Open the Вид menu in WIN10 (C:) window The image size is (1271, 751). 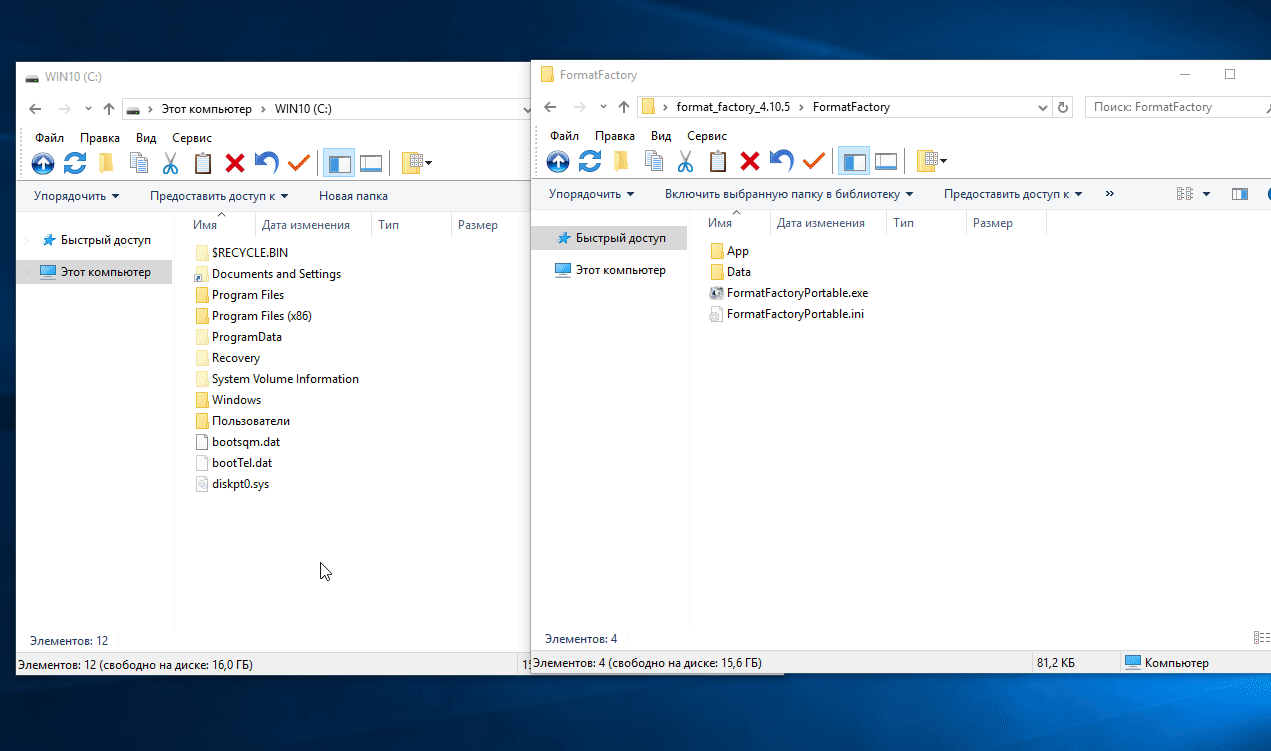coord(146,138)
